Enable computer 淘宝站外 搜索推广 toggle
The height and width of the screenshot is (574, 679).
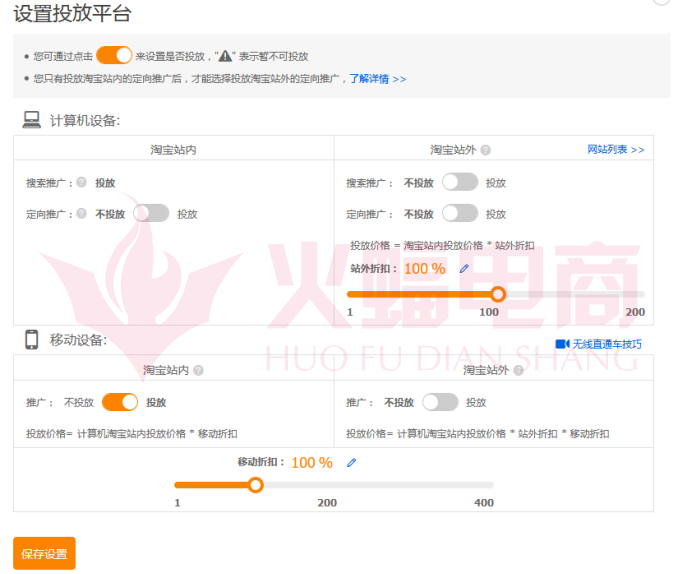[460, 182]
